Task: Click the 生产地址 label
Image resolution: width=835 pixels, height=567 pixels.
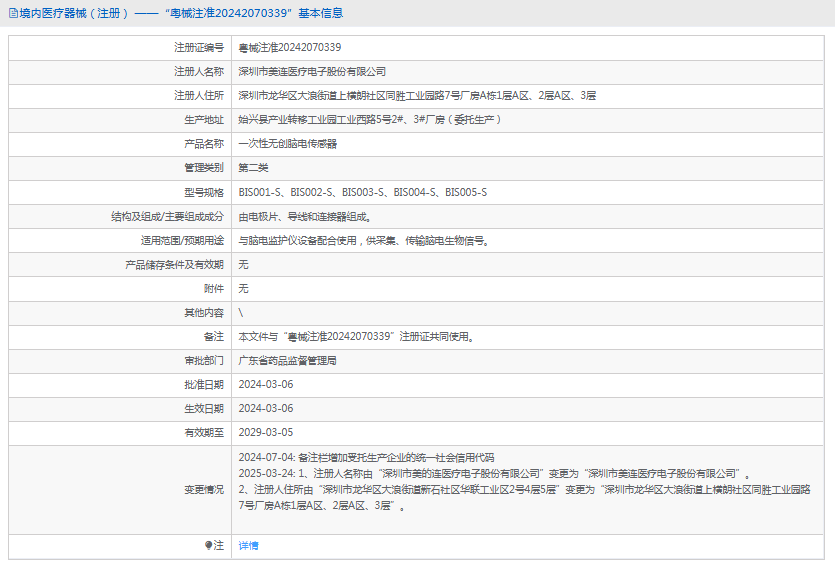Action: click(204, 120)
